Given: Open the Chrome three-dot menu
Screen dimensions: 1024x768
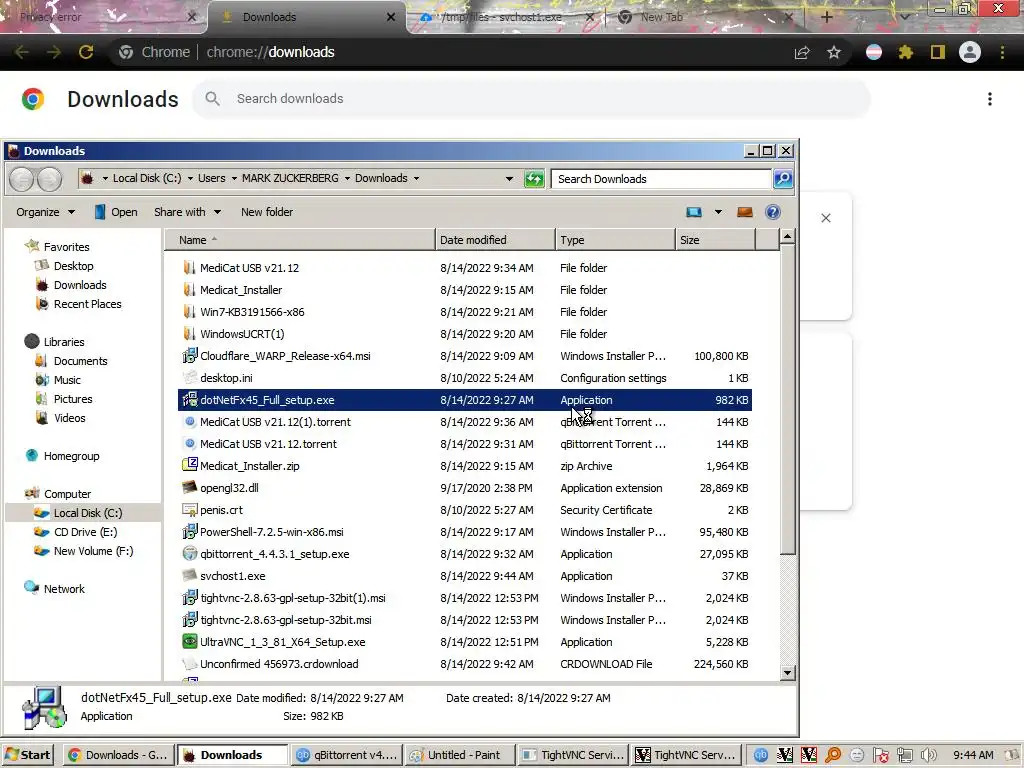Looking at the screenshot, I should (x=1002, y=52).
